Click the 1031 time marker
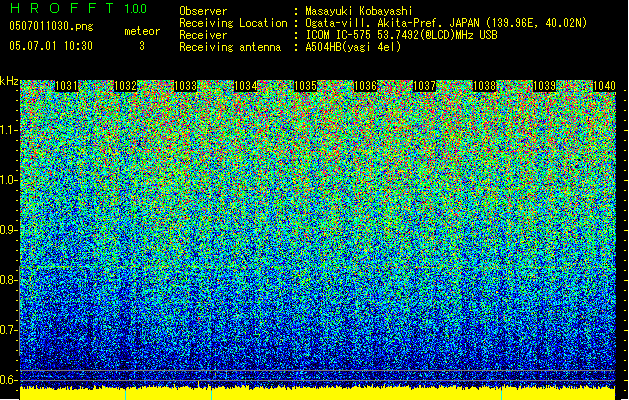This screenshot has width=629, height=400. coord(66,86)
